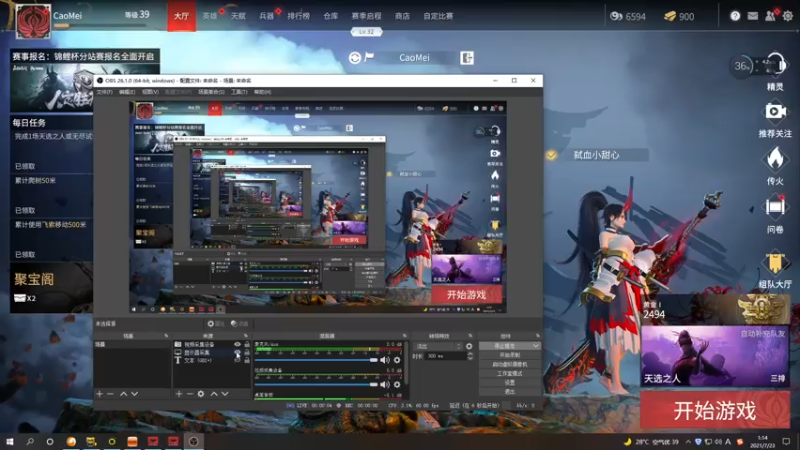Switch to the game 排行榜 tab
The image size is (800, 450).
point(298,16)
